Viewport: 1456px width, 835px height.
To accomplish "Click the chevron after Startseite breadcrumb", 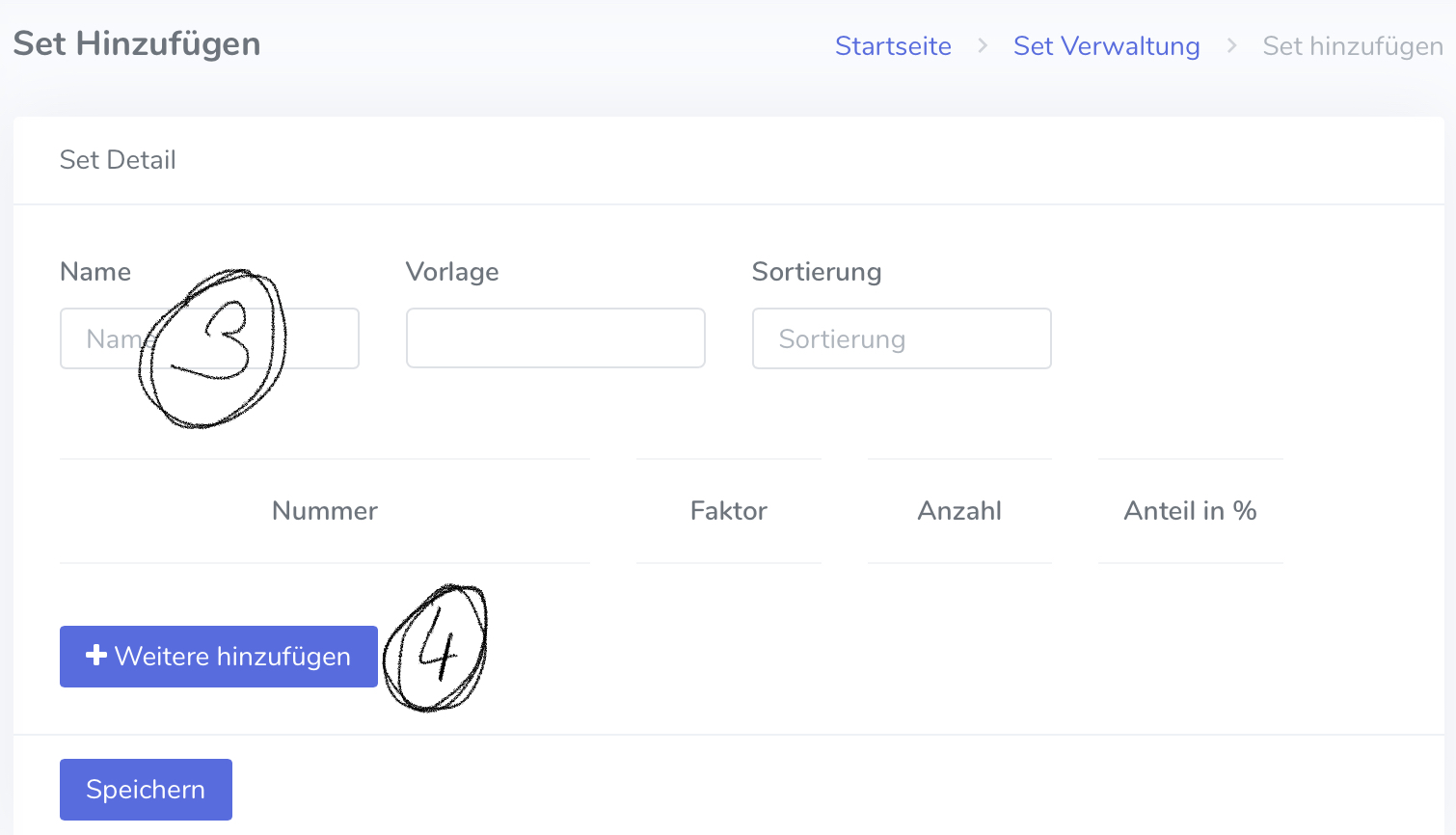I will click(983, 45).
